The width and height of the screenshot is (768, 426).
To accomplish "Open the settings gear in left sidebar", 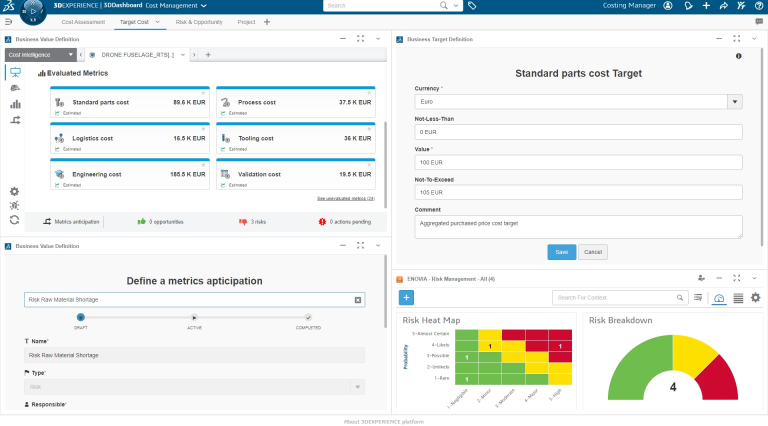I will [15, 191].
